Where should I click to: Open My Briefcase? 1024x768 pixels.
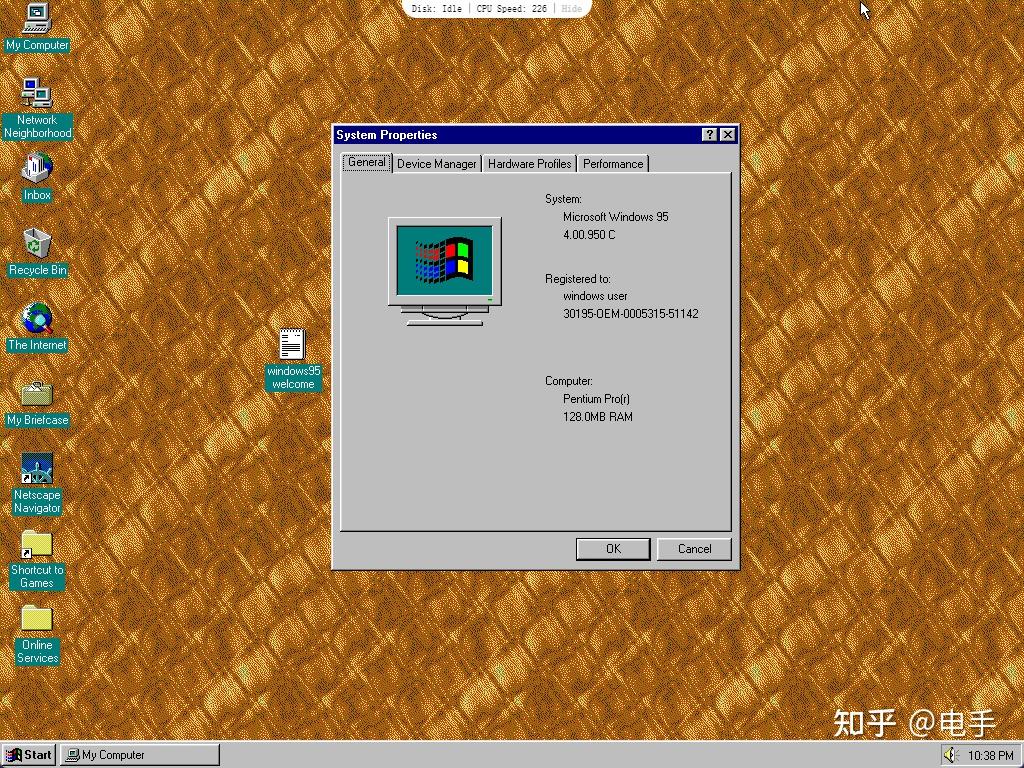(36, 397)
